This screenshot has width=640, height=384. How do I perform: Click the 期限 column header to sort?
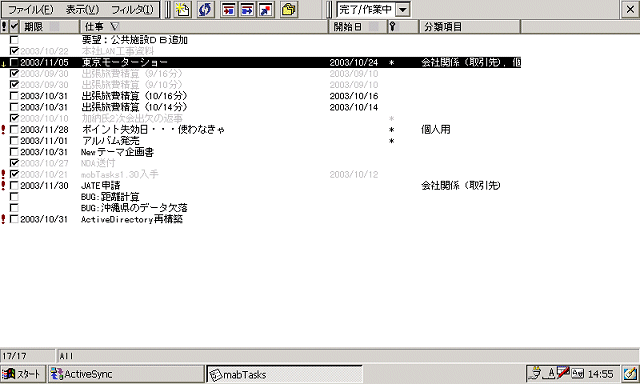click(49, 27)
